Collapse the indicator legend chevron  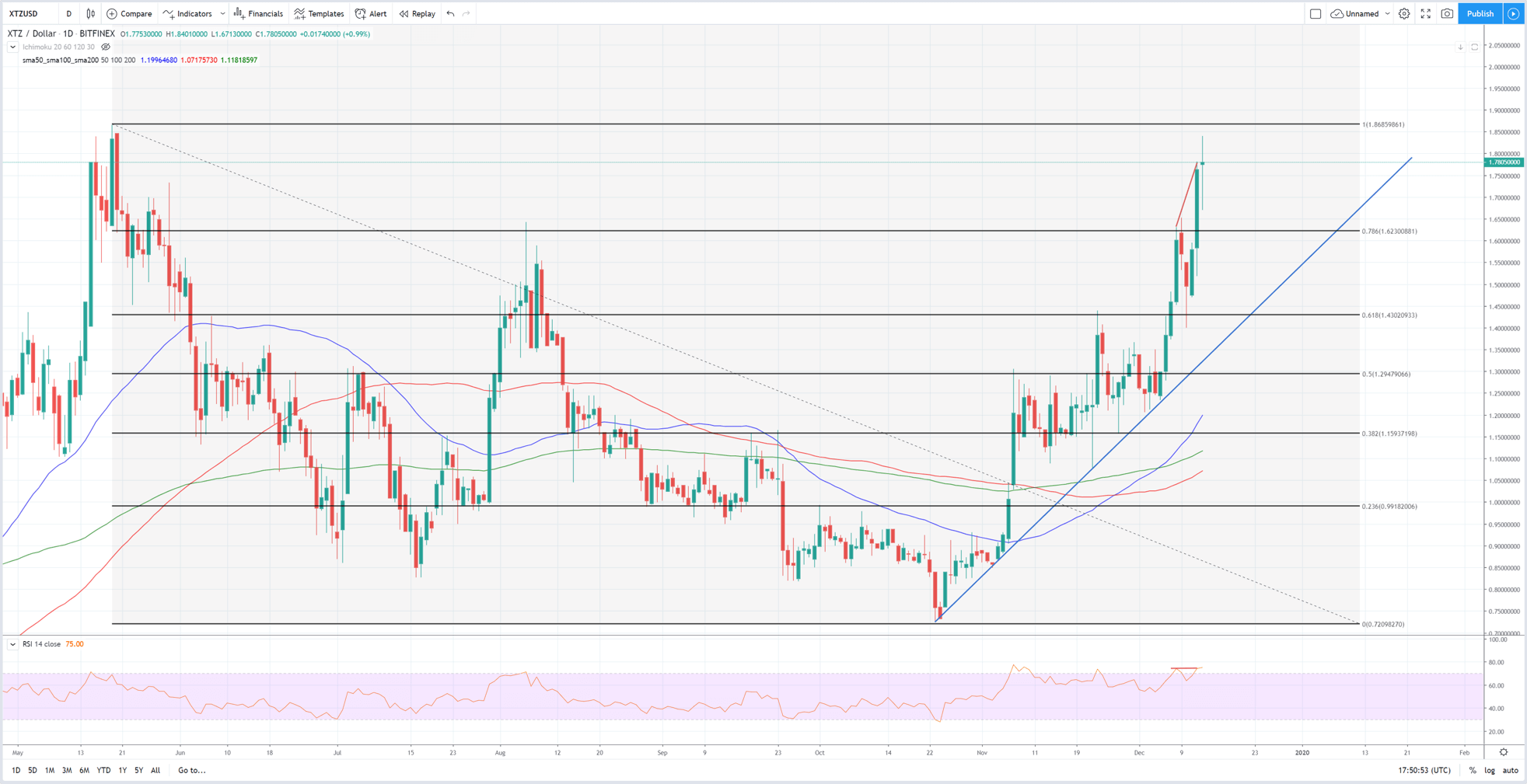(12, 47)
